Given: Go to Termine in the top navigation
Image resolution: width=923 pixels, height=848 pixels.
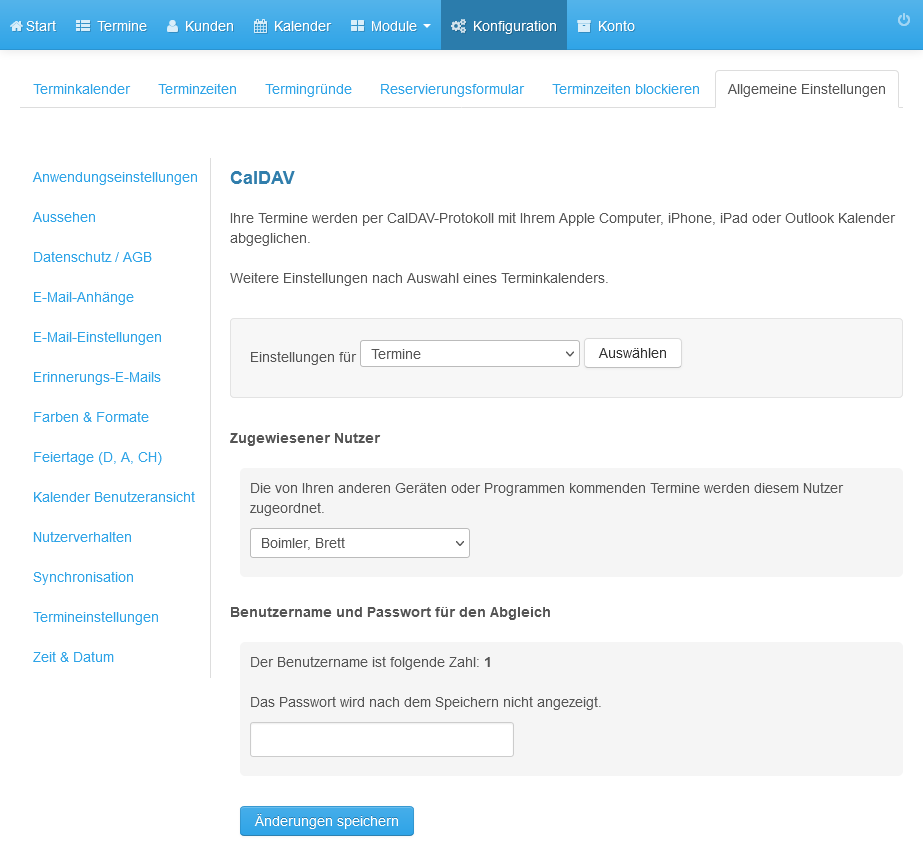Looking at the screenshot, I should [x=111, y=26].
